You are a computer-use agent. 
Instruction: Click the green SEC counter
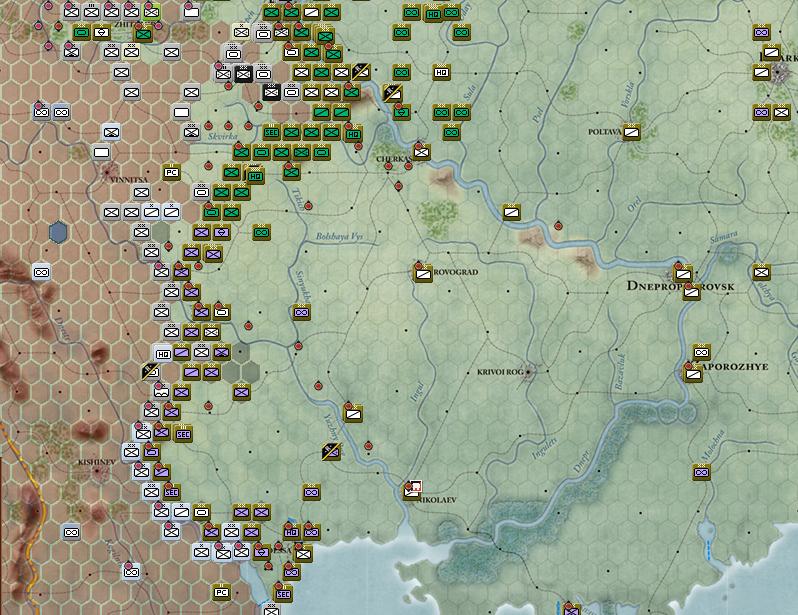272,132
